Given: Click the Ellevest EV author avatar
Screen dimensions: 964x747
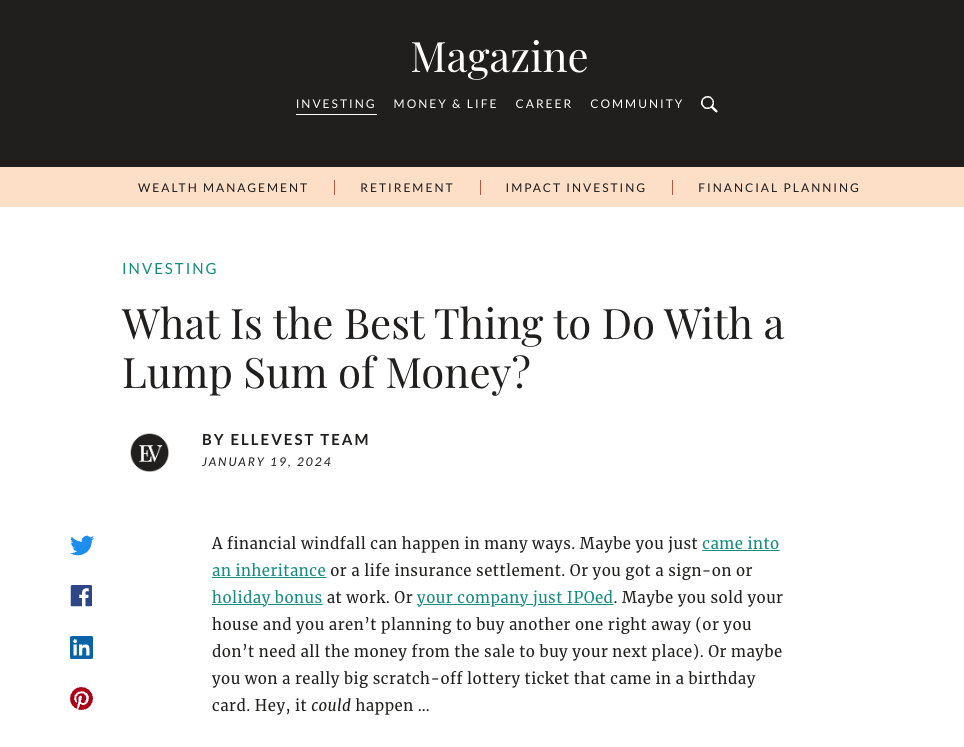Looking at the screenshot, I should [150, 452].
